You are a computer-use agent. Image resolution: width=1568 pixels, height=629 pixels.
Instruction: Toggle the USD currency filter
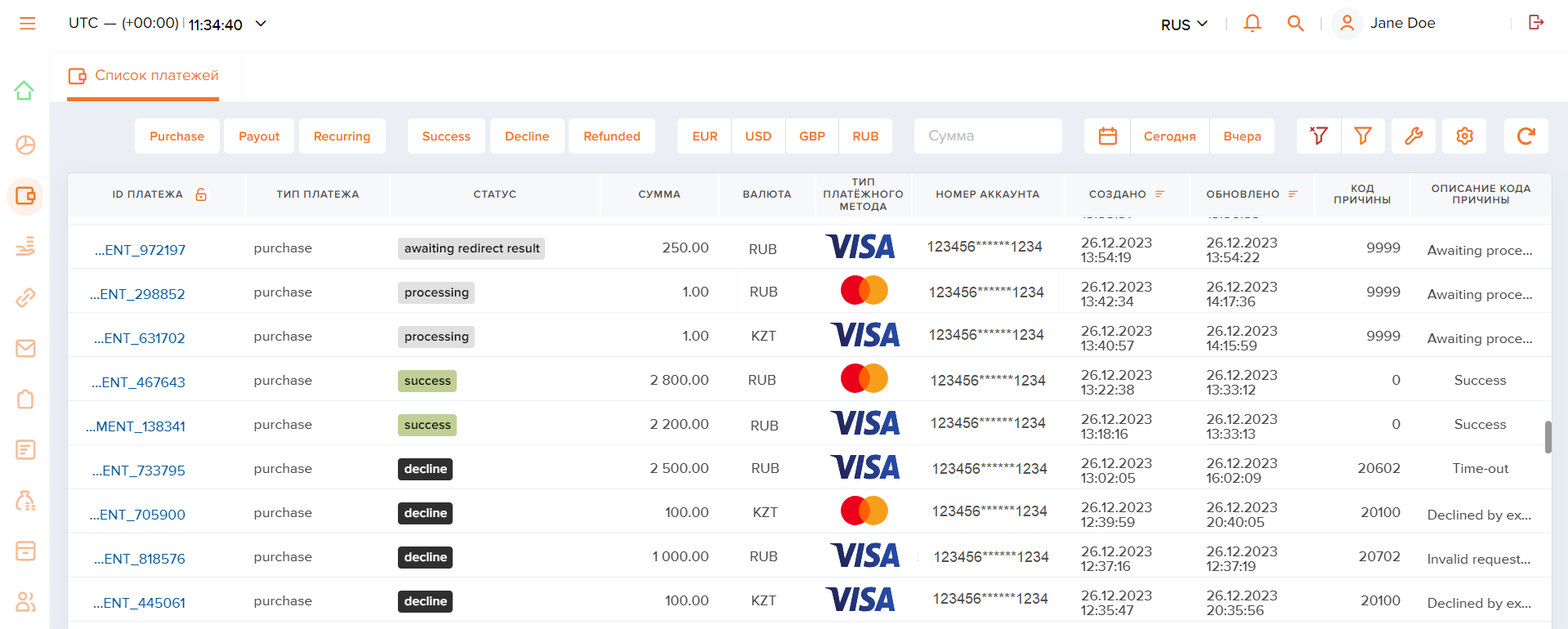point(758,136)
